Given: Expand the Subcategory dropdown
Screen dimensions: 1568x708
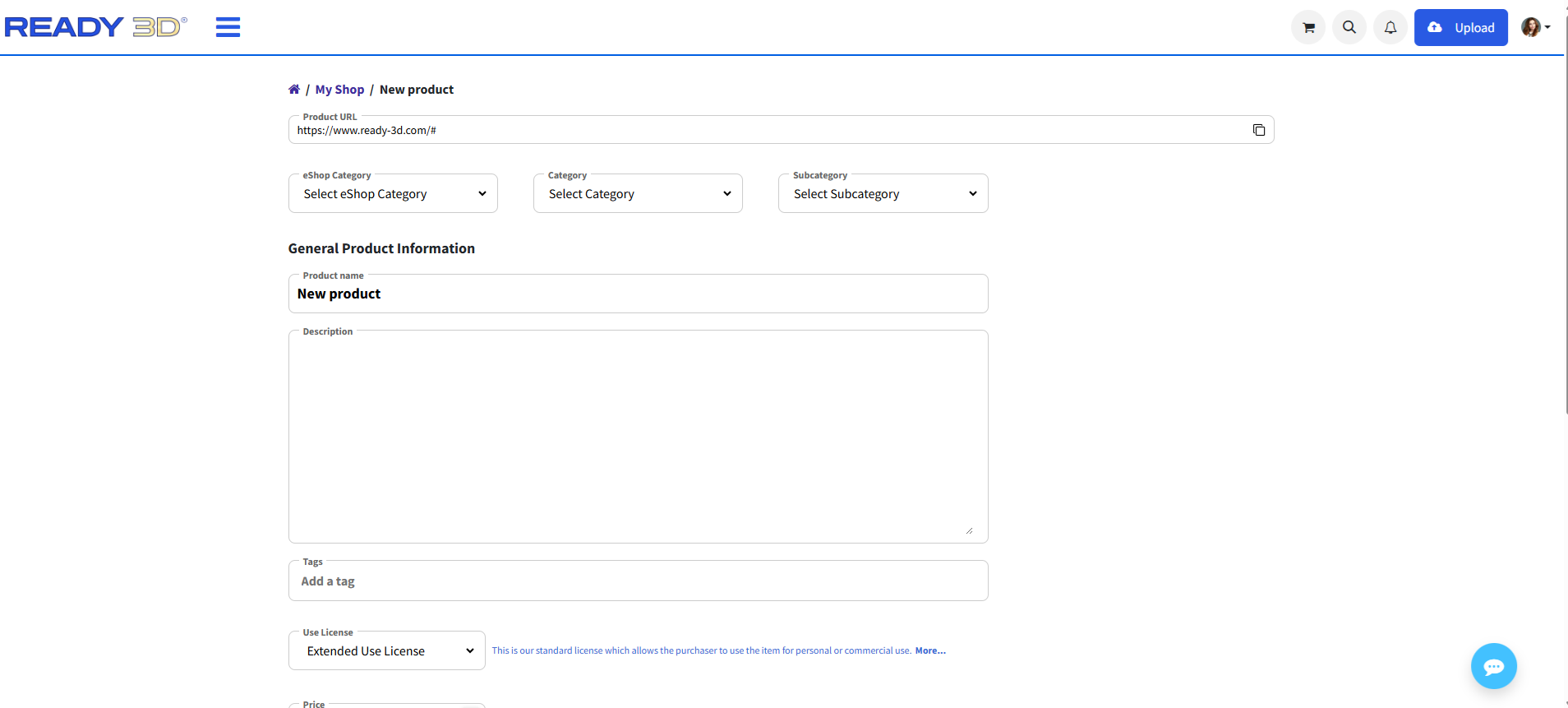Looking at the screenshot, I should 883,193.
